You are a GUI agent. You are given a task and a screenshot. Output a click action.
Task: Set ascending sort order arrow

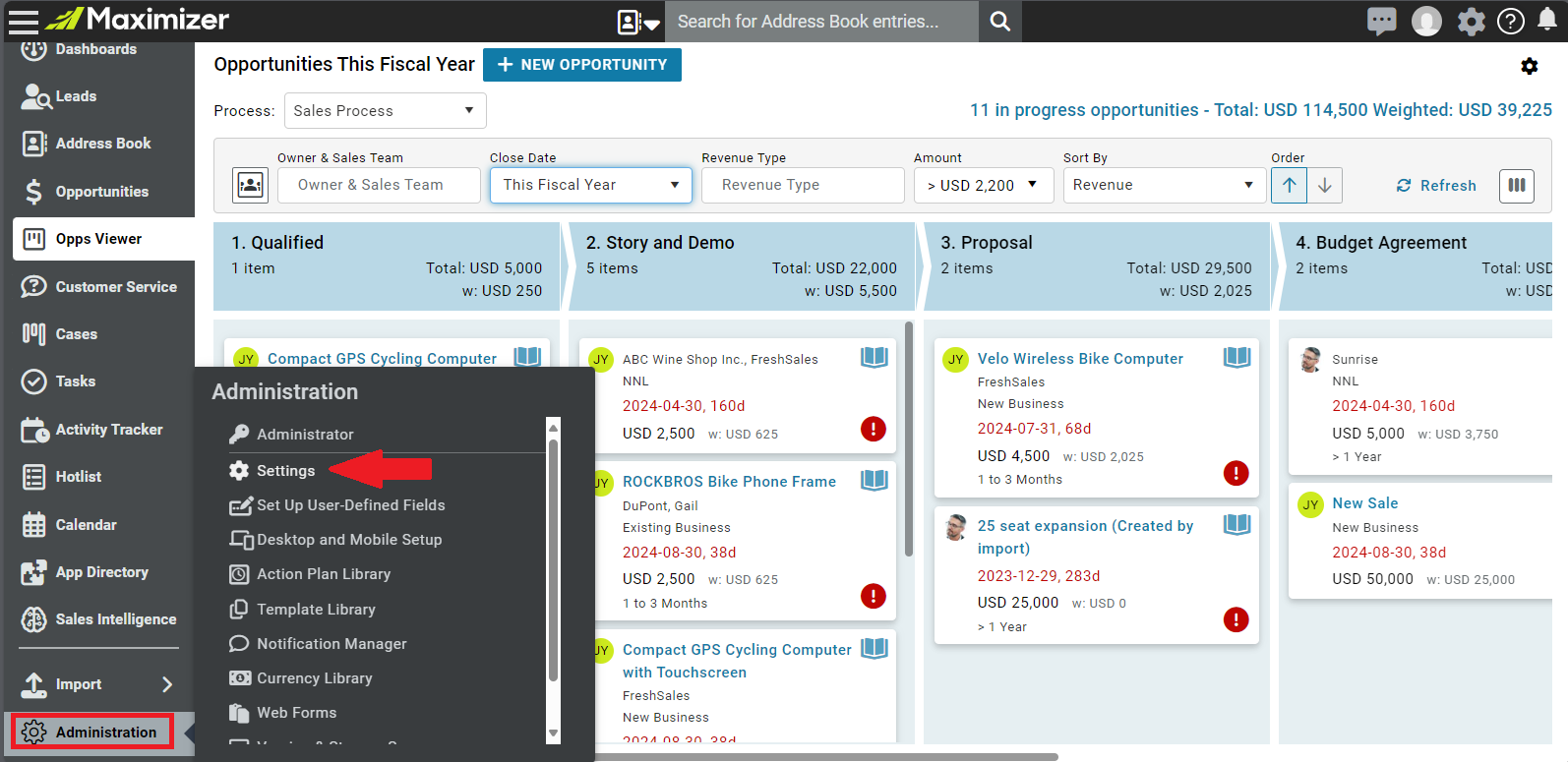click(x=1289, y=185)
